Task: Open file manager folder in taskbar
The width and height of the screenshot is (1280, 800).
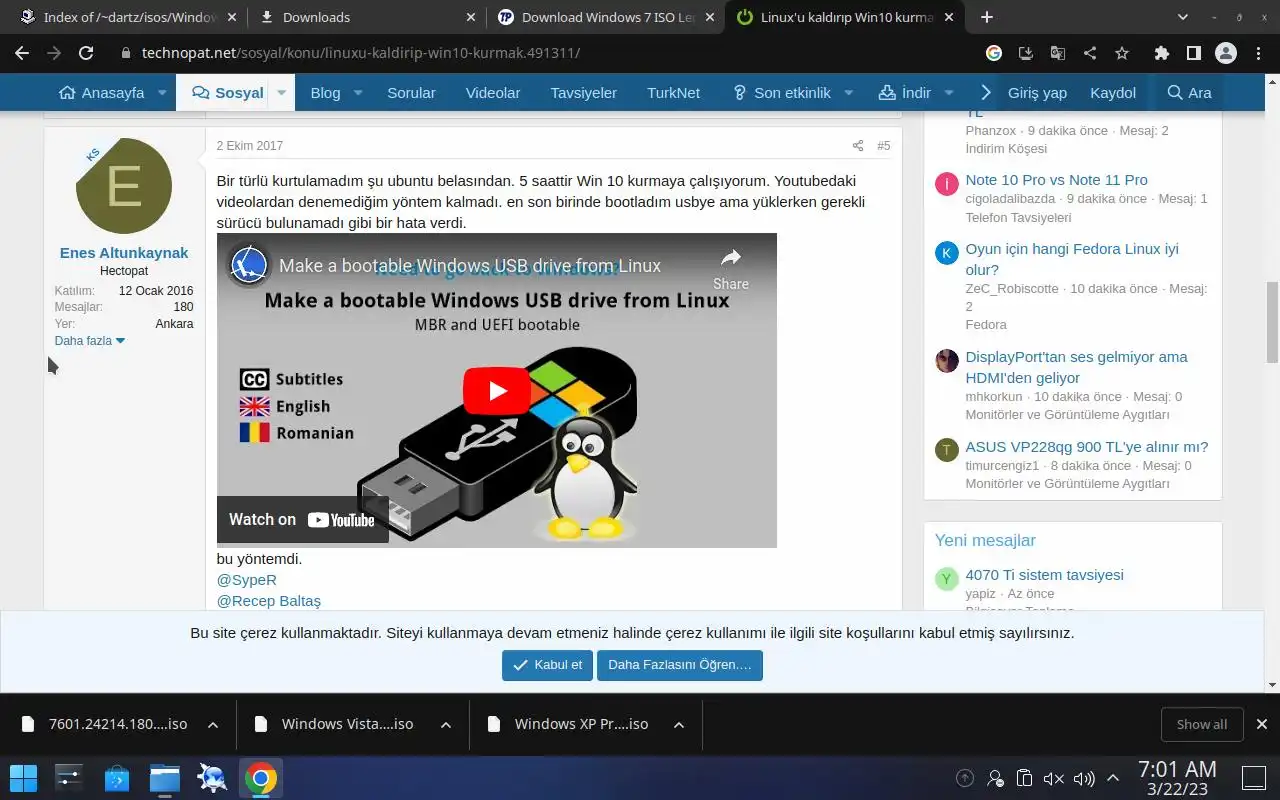Action: [x=165, y=778]
